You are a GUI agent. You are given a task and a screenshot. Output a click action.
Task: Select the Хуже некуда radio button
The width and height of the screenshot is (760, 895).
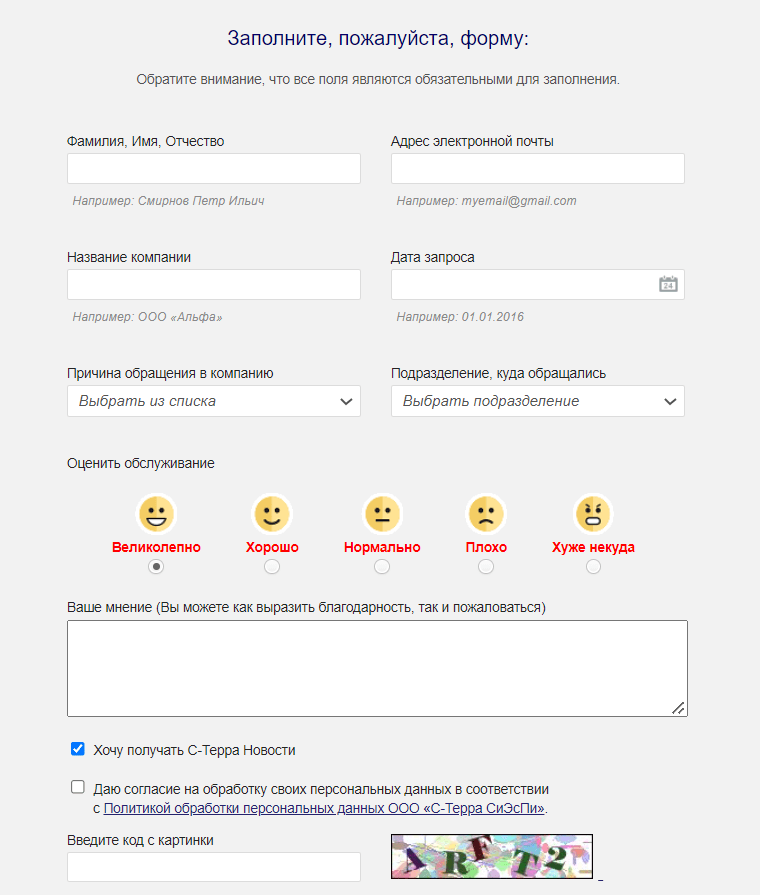593,567
